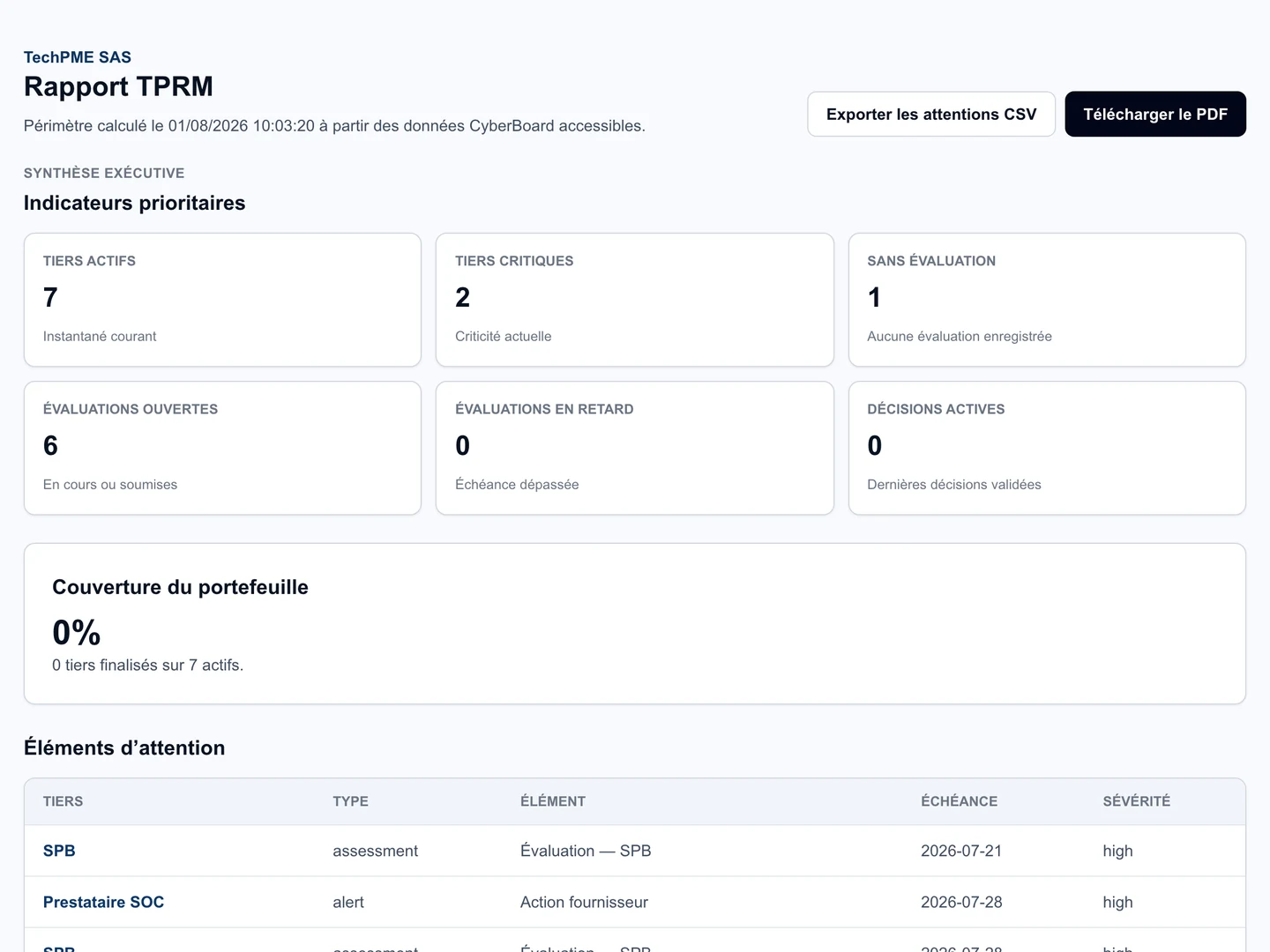Screen dimensions: 1270x952
Task: Click the Instantané courant caption
Action: (x=100, y=337)
